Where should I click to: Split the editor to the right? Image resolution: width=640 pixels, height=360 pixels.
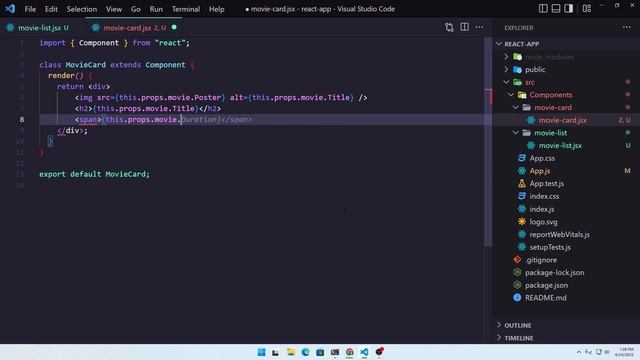point(464,27)
